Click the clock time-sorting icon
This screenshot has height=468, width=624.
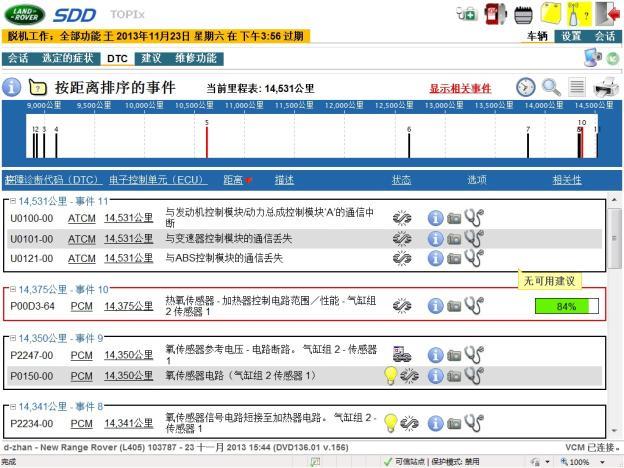tap(526, 87)
